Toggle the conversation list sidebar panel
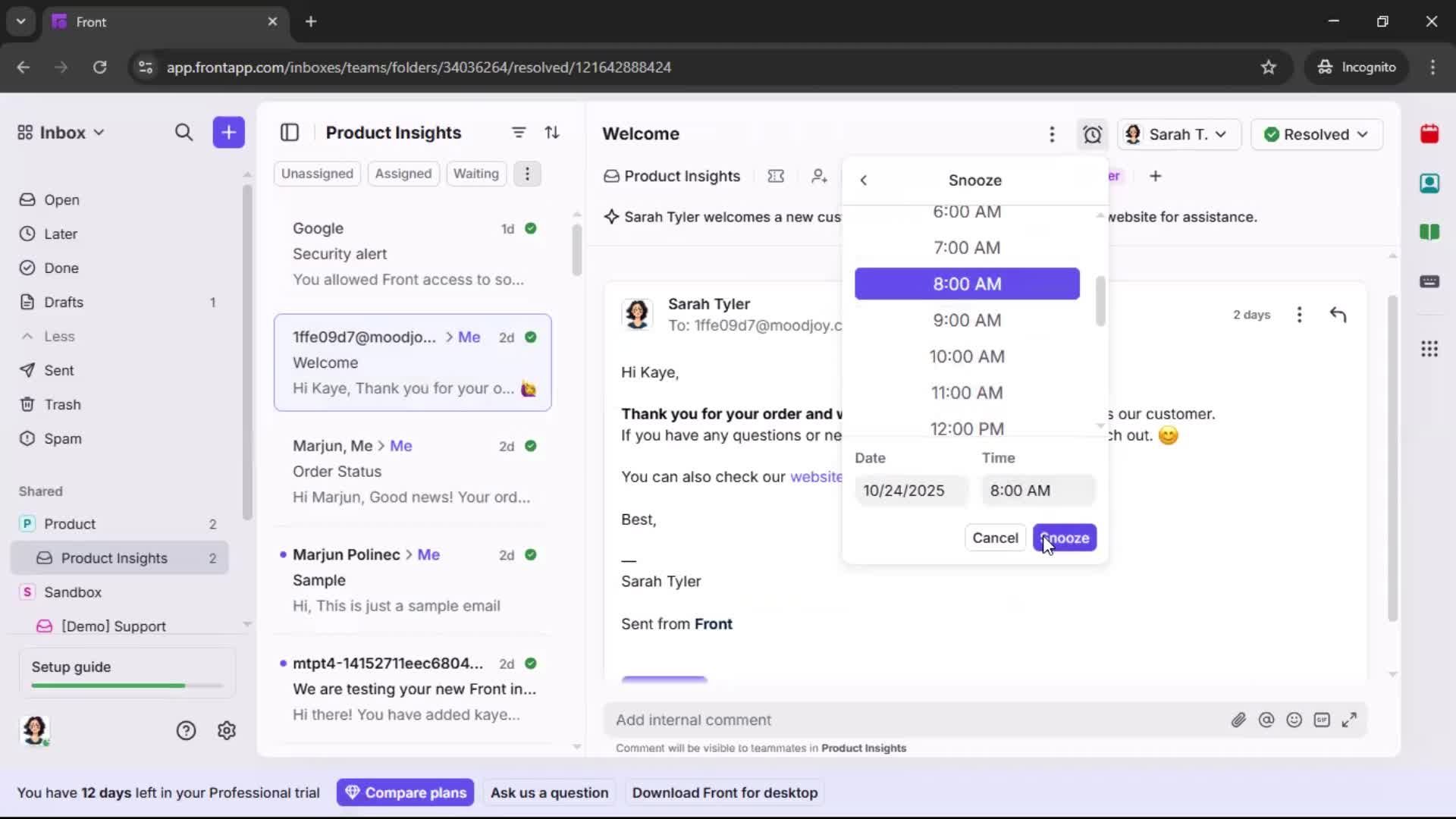Viewport: 1456px width, 819px height. pyautogui.click(x=290, y=132)
